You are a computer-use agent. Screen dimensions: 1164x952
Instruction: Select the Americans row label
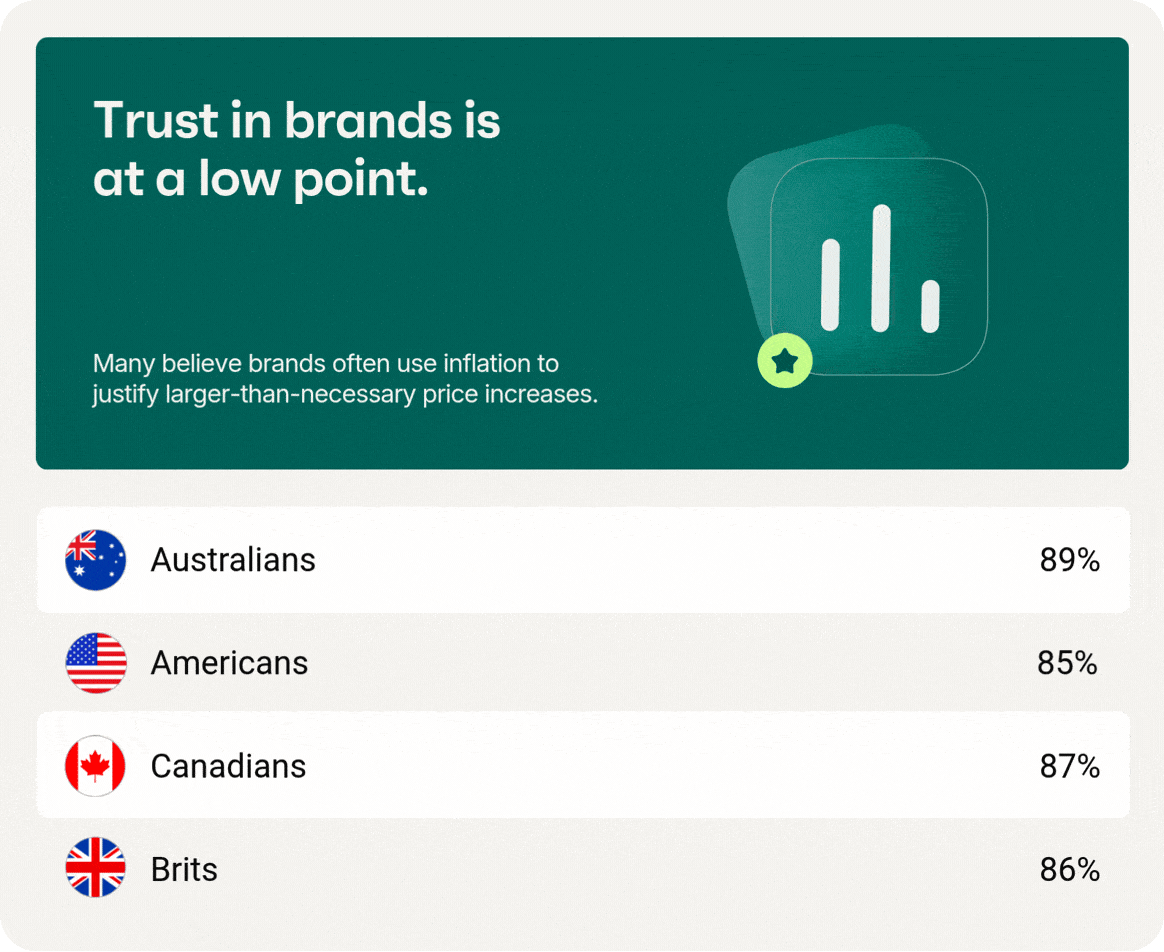[x=229, y=663]
